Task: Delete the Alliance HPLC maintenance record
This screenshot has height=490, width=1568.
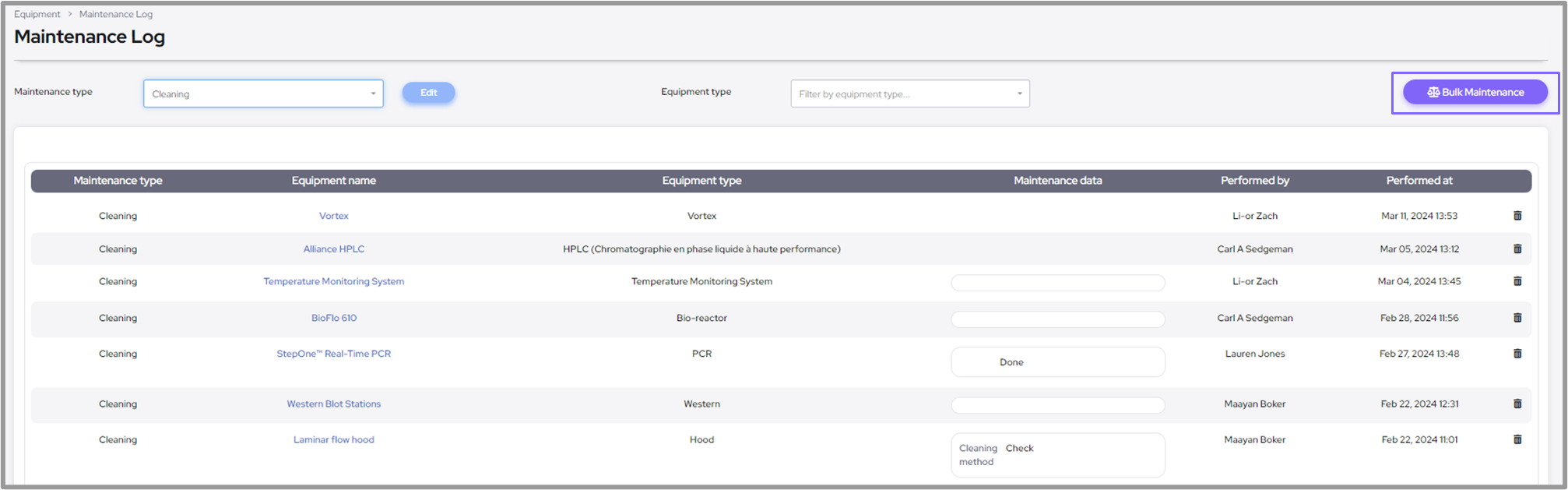Action: coord(1517,249)
